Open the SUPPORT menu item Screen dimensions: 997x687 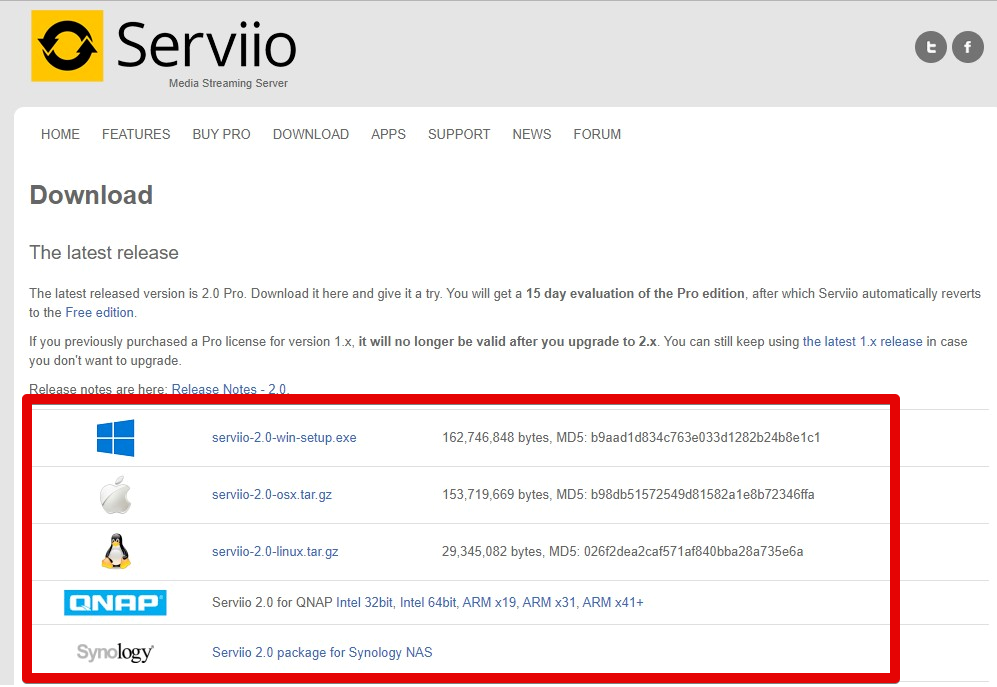[459, 134]
